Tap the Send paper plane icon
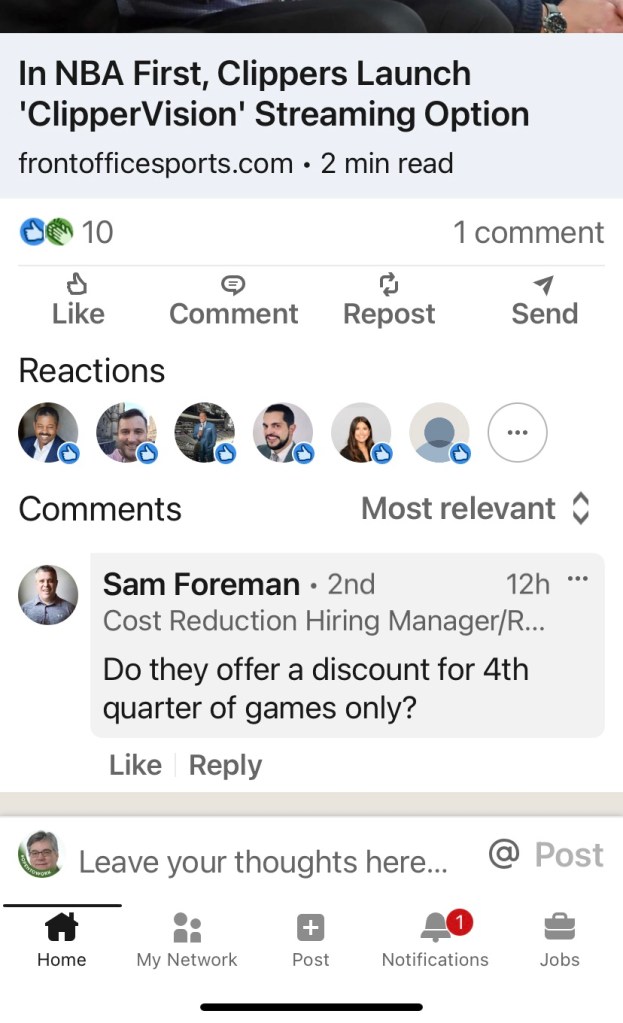Image resolution: width=623 pixels, height=1023 pixels. (544, 286)
